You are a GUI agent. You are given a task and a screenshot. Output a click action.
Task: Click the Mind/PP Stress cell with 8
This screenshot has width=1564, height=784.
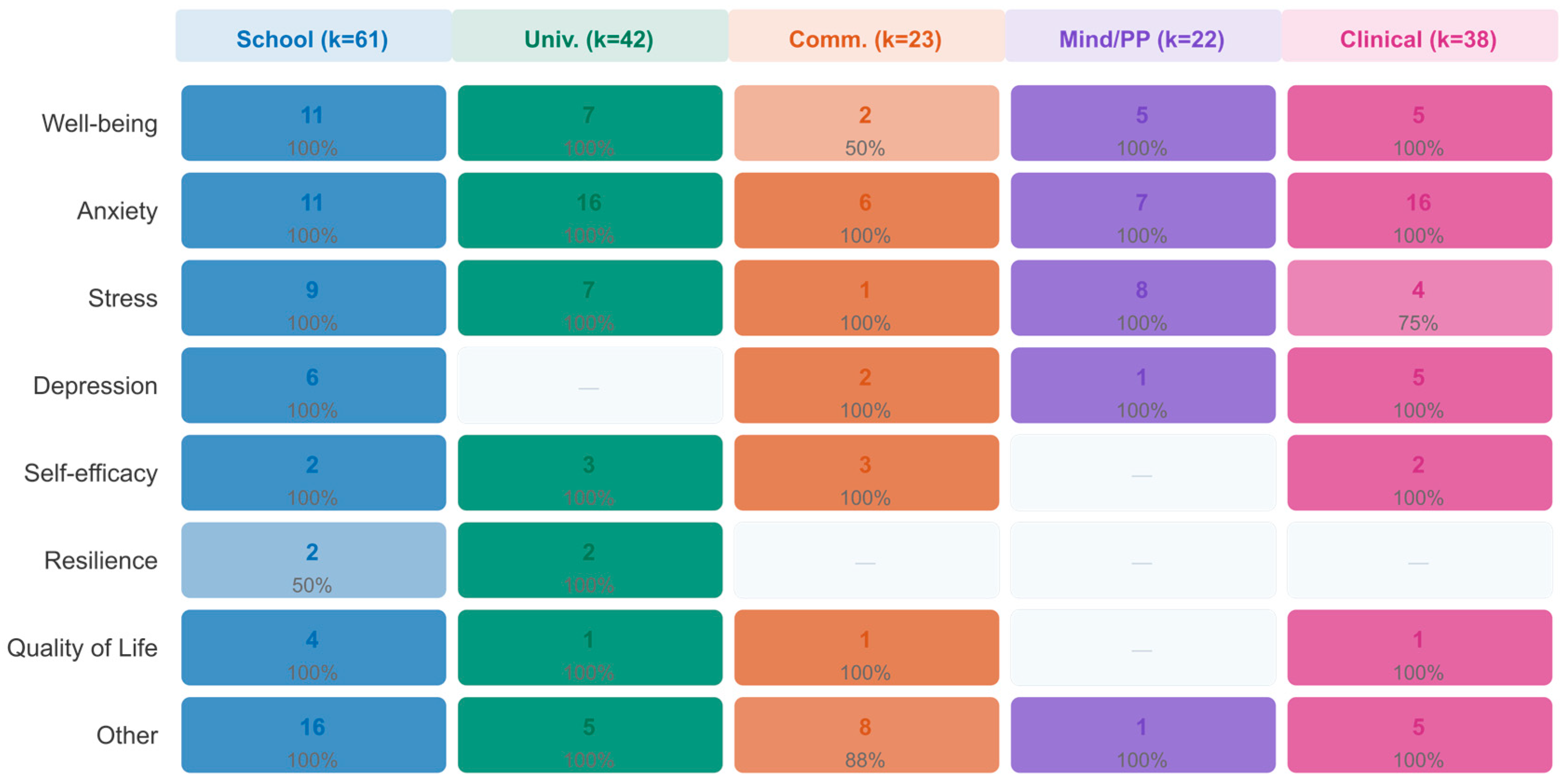[1142, 298]
